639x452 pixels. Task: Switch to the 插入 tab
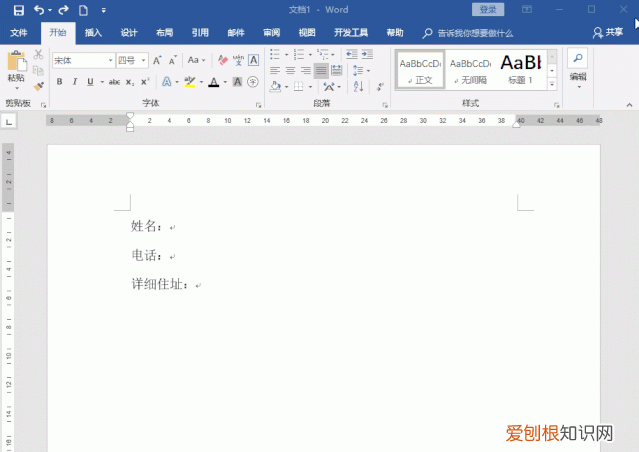tap(93, 33)
